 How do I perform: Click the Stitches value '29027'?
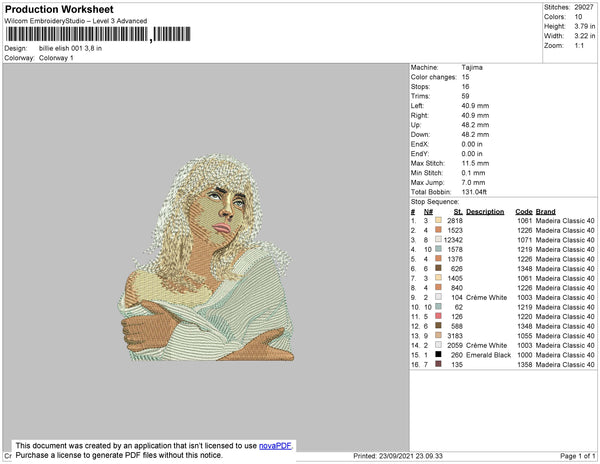(584, 7)
